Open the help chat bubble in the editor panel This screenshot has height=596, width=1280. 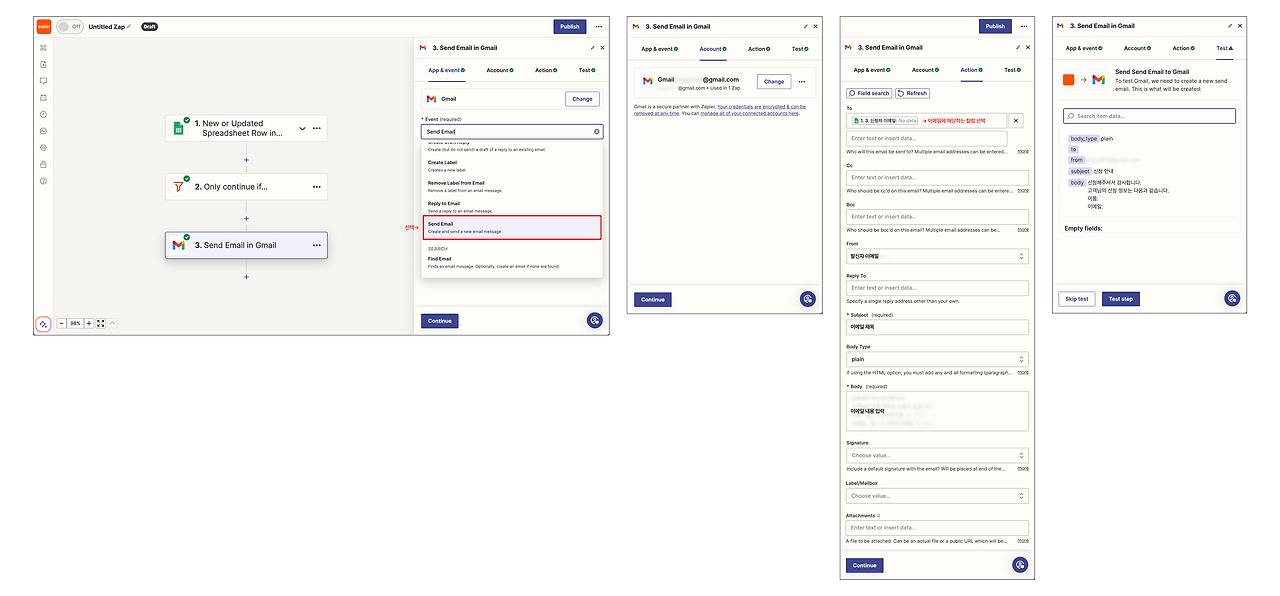click(x=594, y=320)
